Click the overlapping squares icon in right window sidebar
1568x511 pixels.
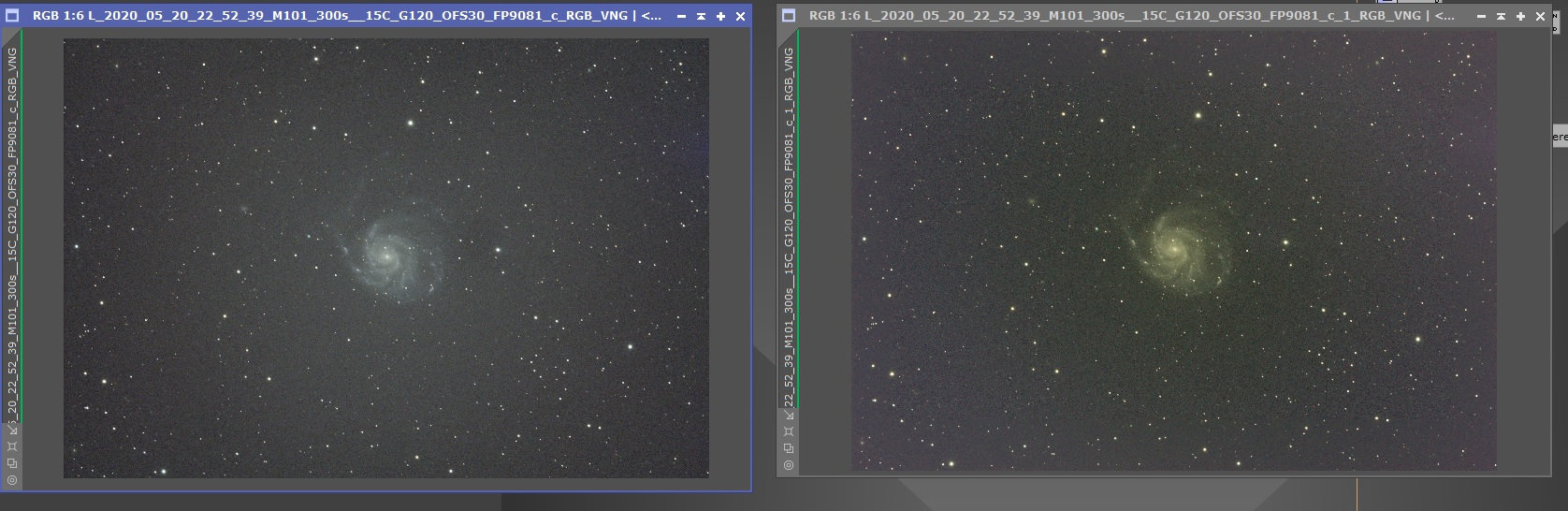[789, 448]
